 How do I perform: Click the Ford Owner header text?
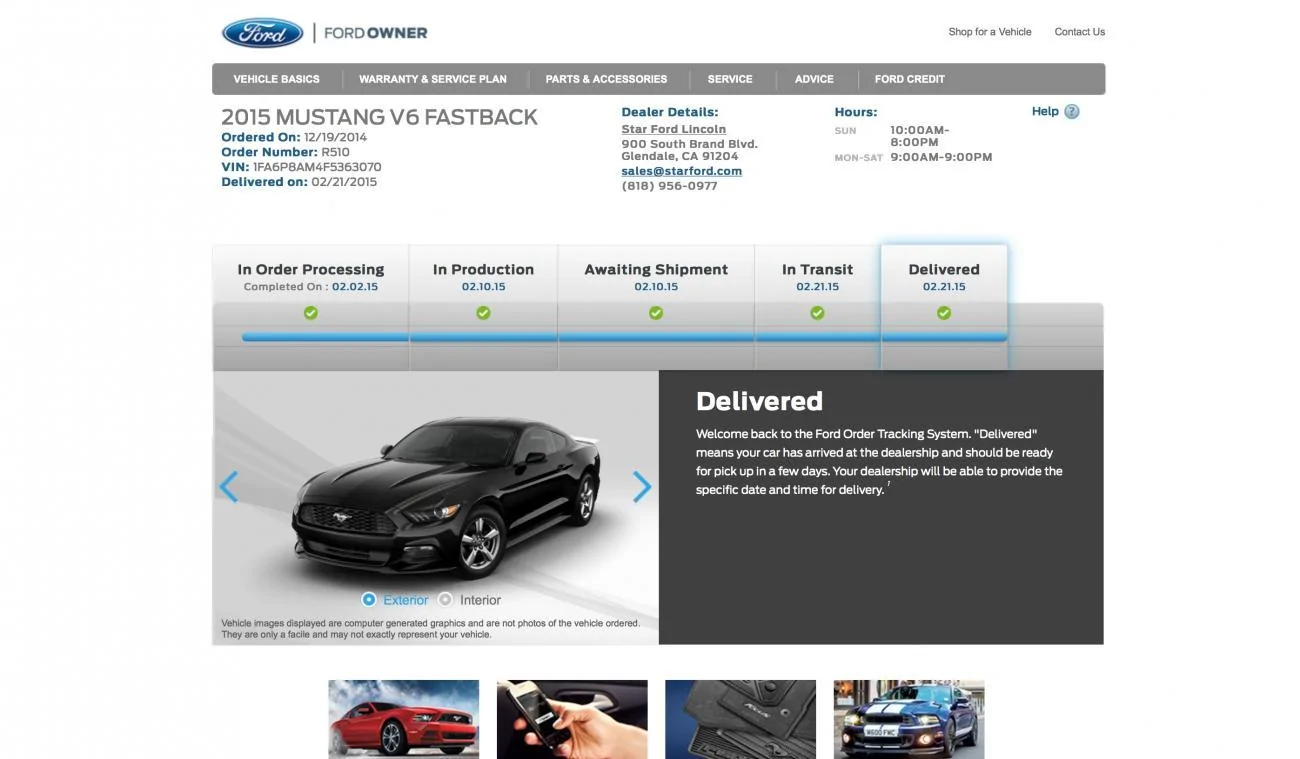(x=375, y=33)
